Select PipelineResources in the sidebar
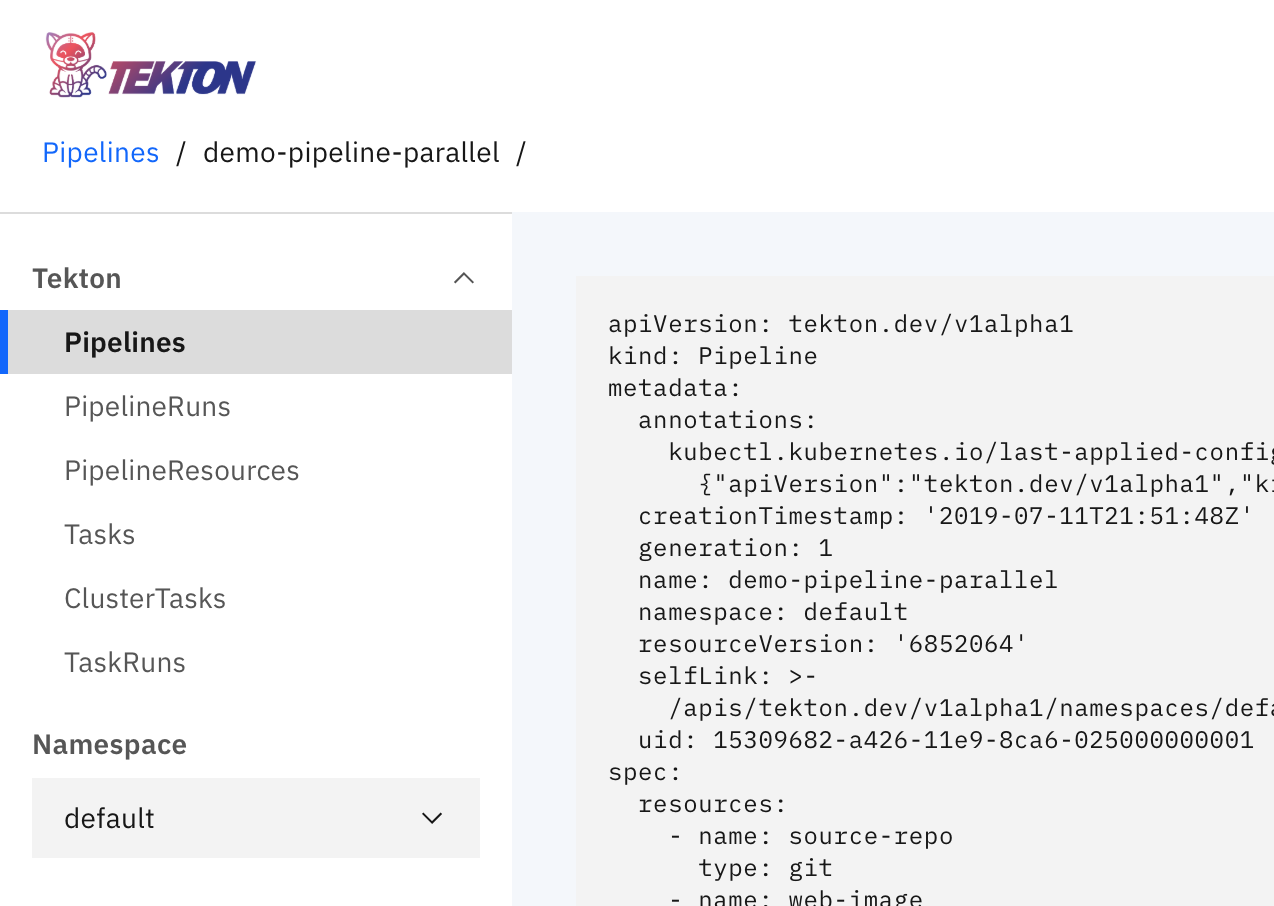Image resolution: width=1274 pixels, height=906 pixels. [x=181, y=470]
